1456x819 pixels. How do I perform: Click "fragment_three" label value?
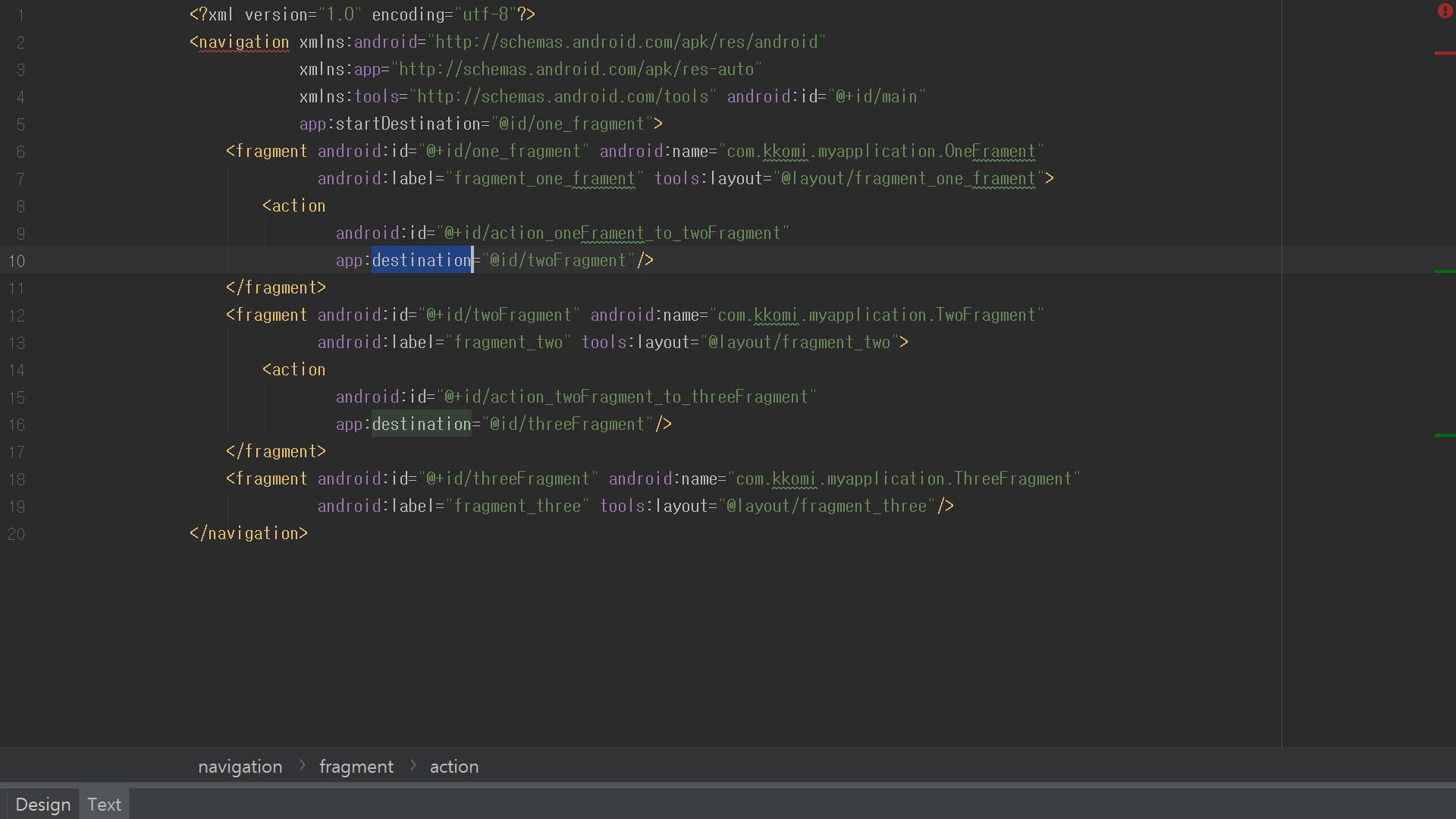click(x=517, y=506)
